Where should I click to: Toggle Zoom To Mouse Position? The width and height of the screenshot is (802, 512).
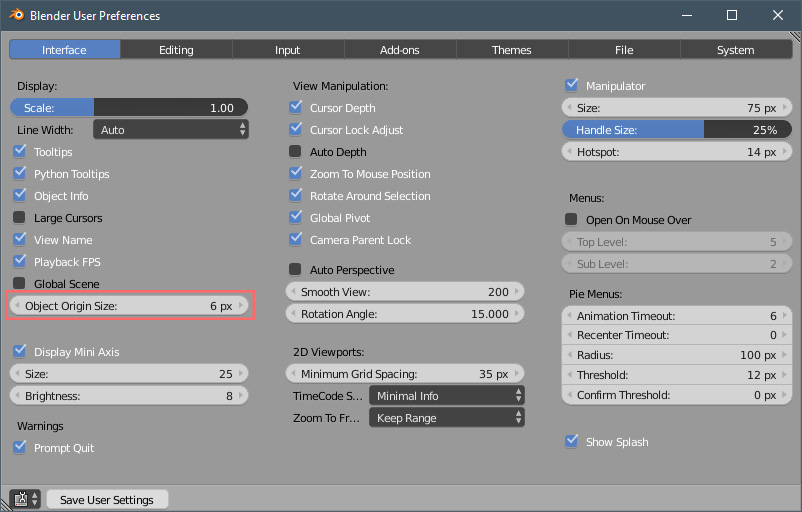click(295, 173)
